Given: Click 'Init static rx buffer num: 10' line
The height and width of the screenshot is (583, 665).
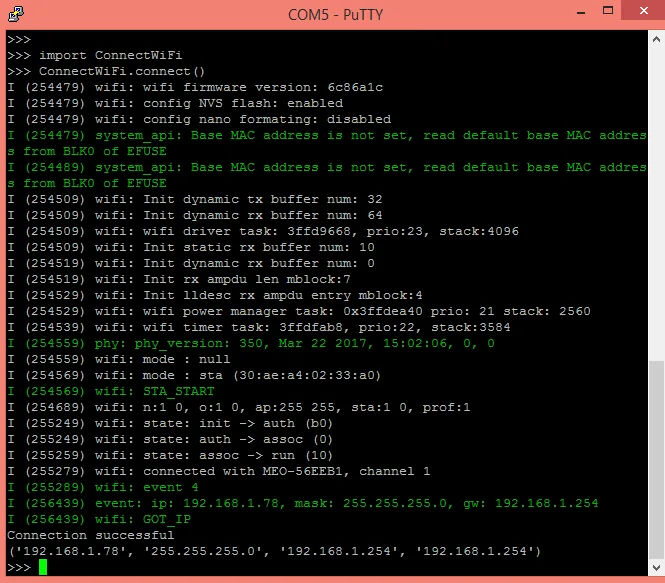Looking at the screenshot, I should (191, 247).
